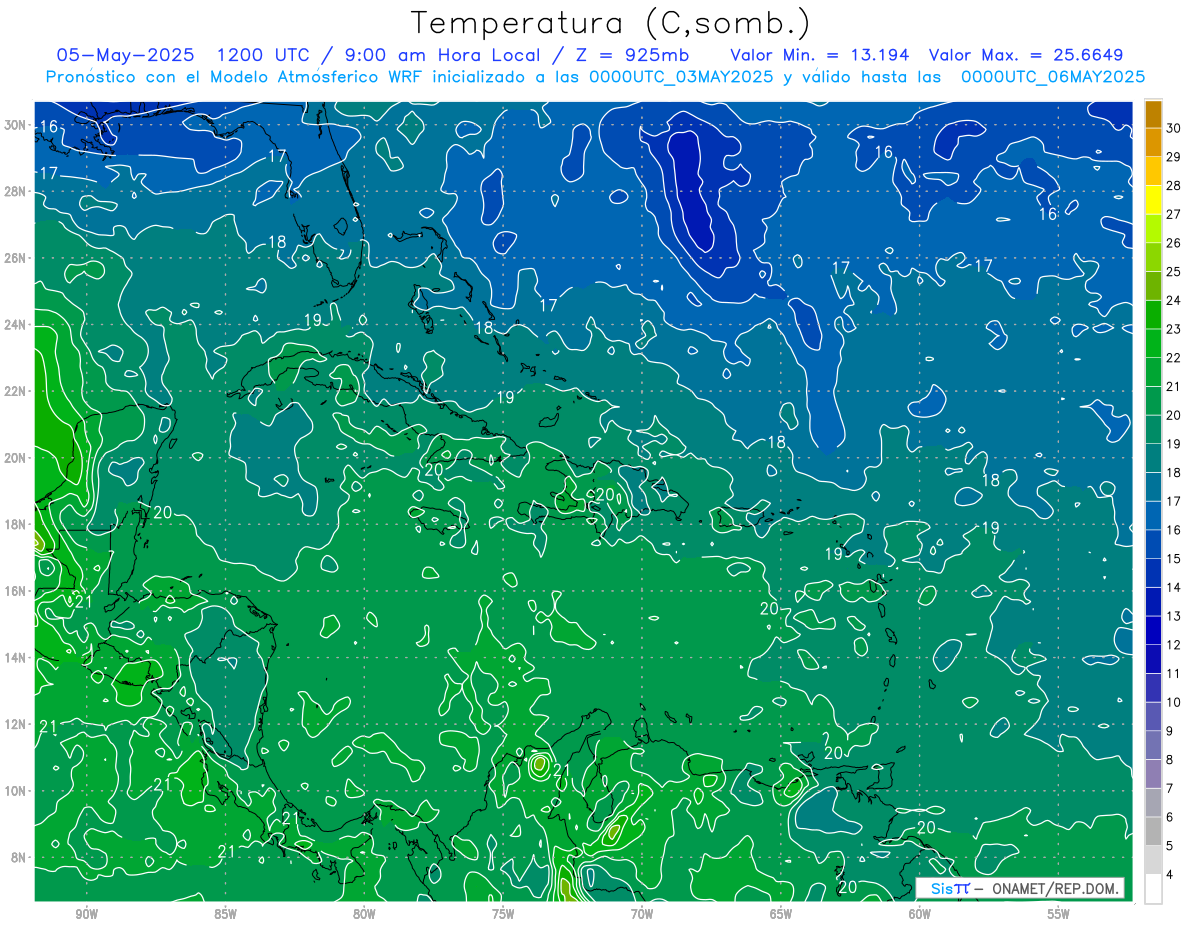The image size is (1200, 927).
Task: Click the 12 label on the color scale
Action: click(1174, 645)
